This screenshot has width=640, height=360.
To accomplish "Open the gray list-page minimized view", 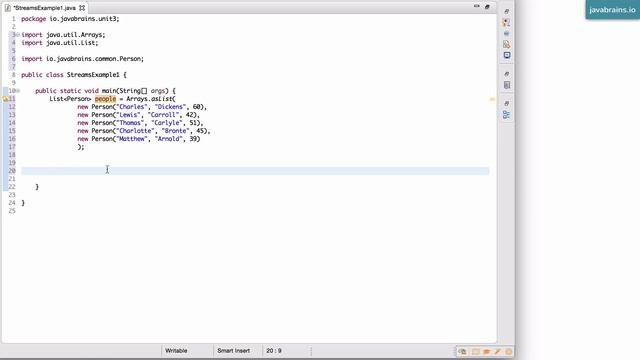I will (x=507, y=85).
